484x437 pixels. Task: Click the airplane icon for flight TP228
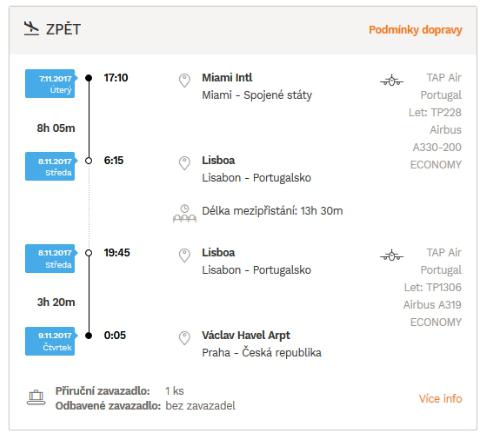click(x=392, y=80)
